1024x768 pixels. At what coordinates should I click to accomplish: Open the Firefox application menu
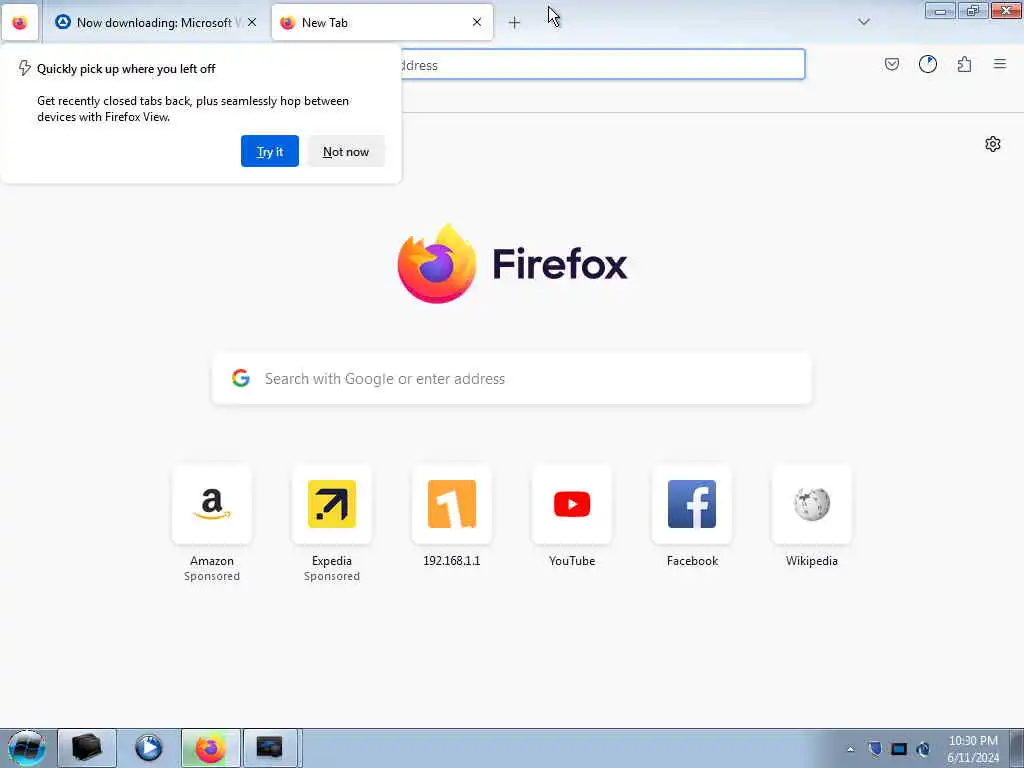click(1000, 64)
